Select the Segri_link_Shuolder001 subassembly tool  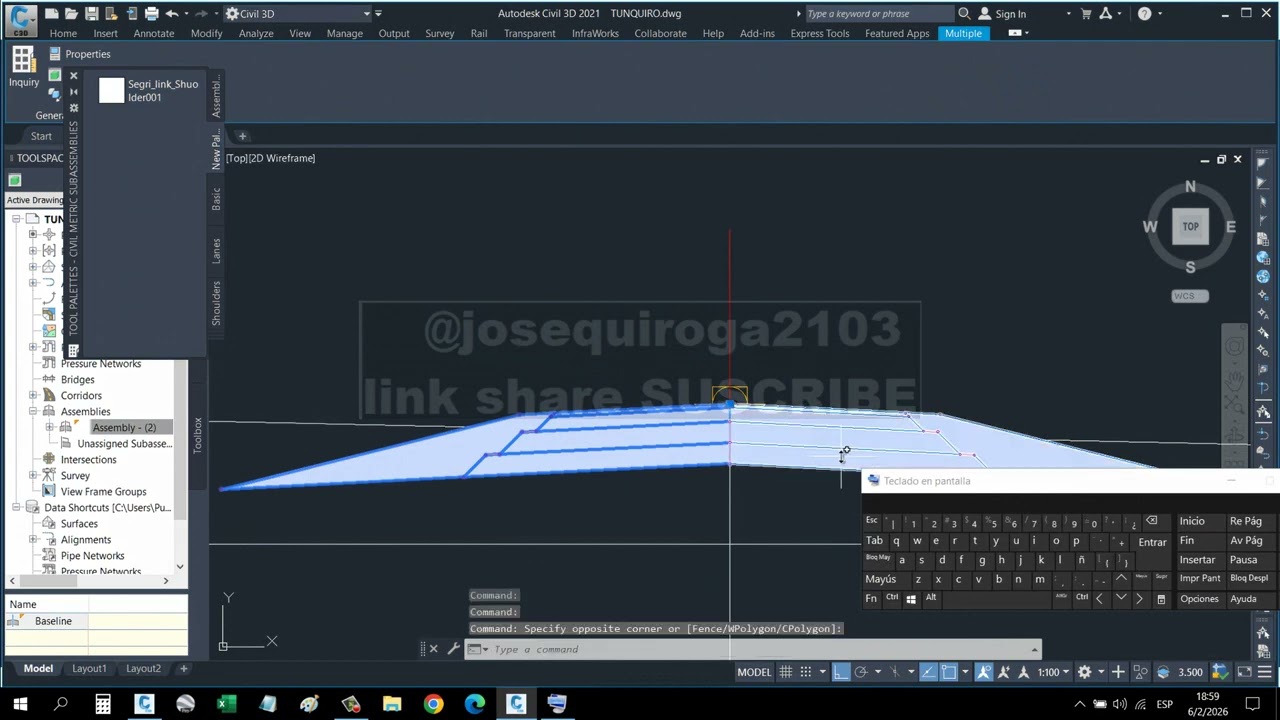(x=150, y=91)
